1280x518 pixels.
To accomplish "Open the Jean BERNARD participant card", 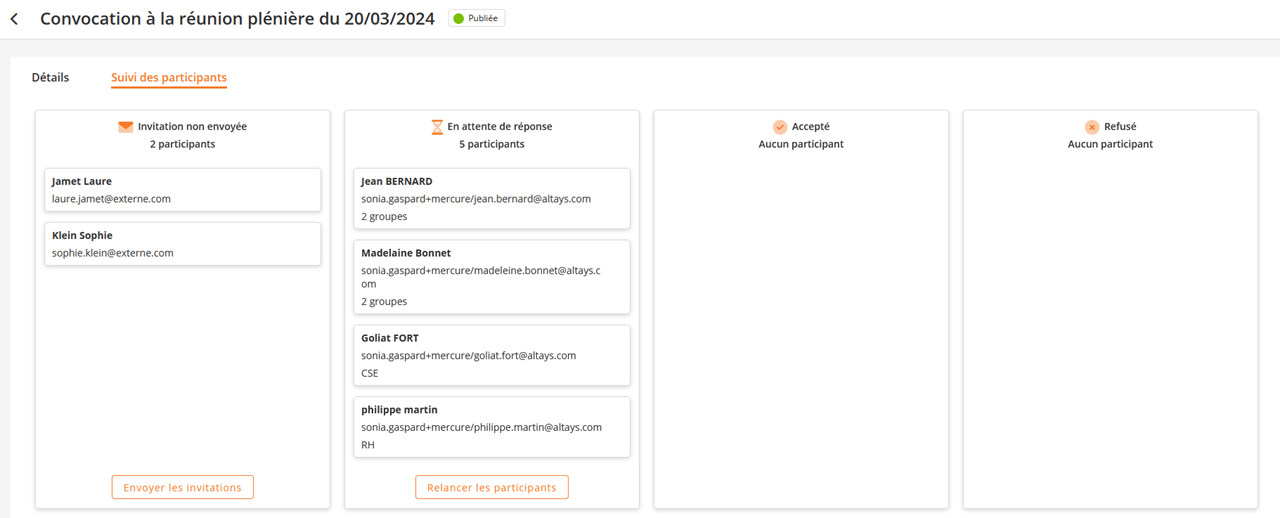I will click(x=491, y=199).
